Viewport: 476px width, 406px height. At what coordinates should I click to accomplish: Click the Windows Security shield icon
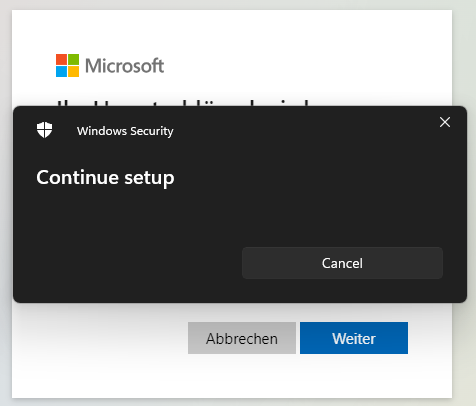click(x=44, y=130)
